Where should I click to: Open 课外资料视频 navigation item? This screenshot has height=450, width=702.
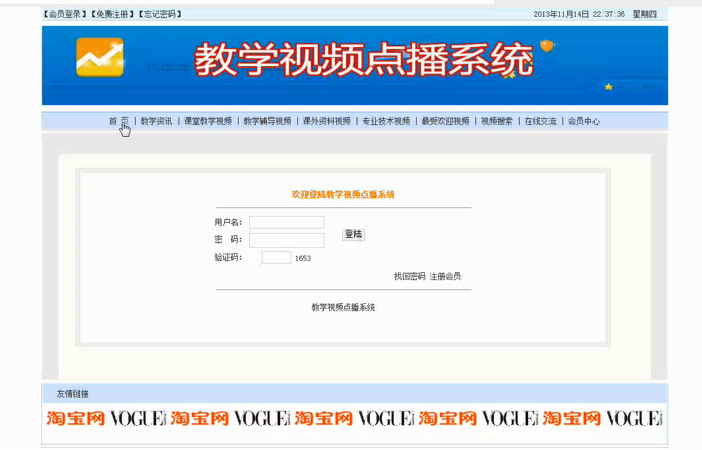pyautogui.click(x=327, y=121)
